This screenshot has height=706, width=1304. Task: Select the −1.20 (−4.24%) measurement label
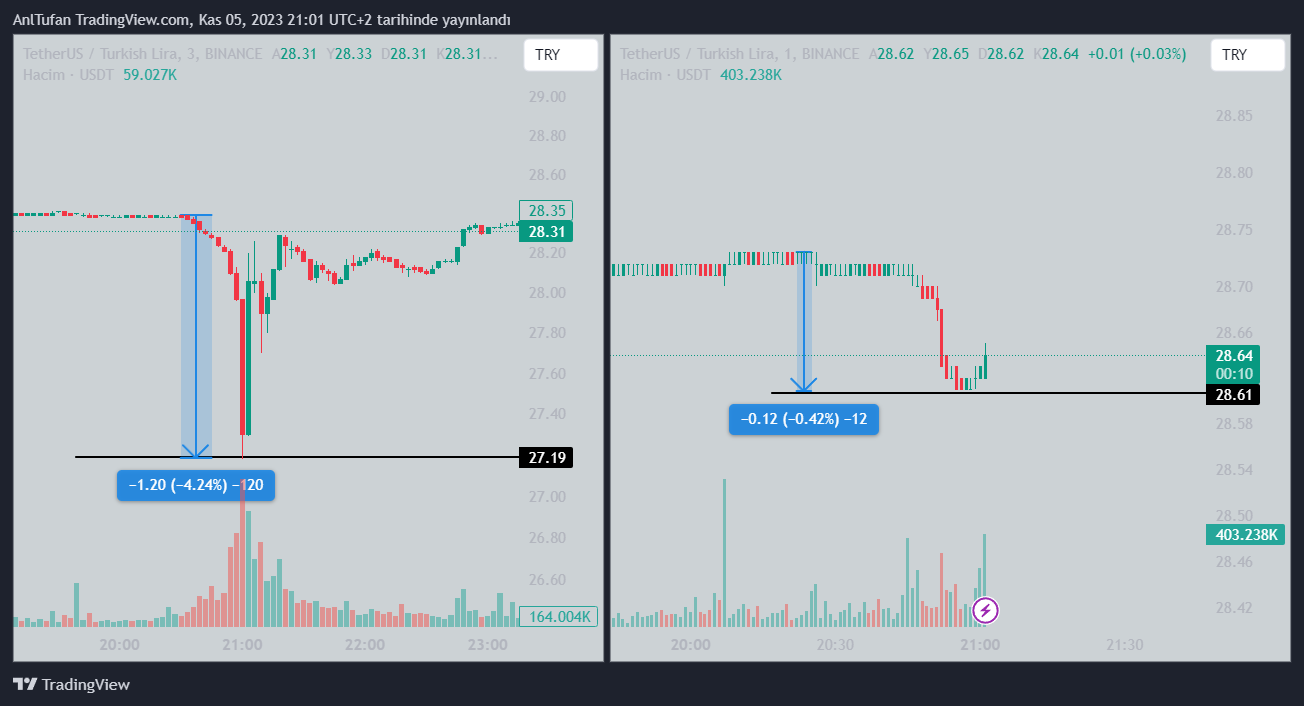click(x=196, y=486)
